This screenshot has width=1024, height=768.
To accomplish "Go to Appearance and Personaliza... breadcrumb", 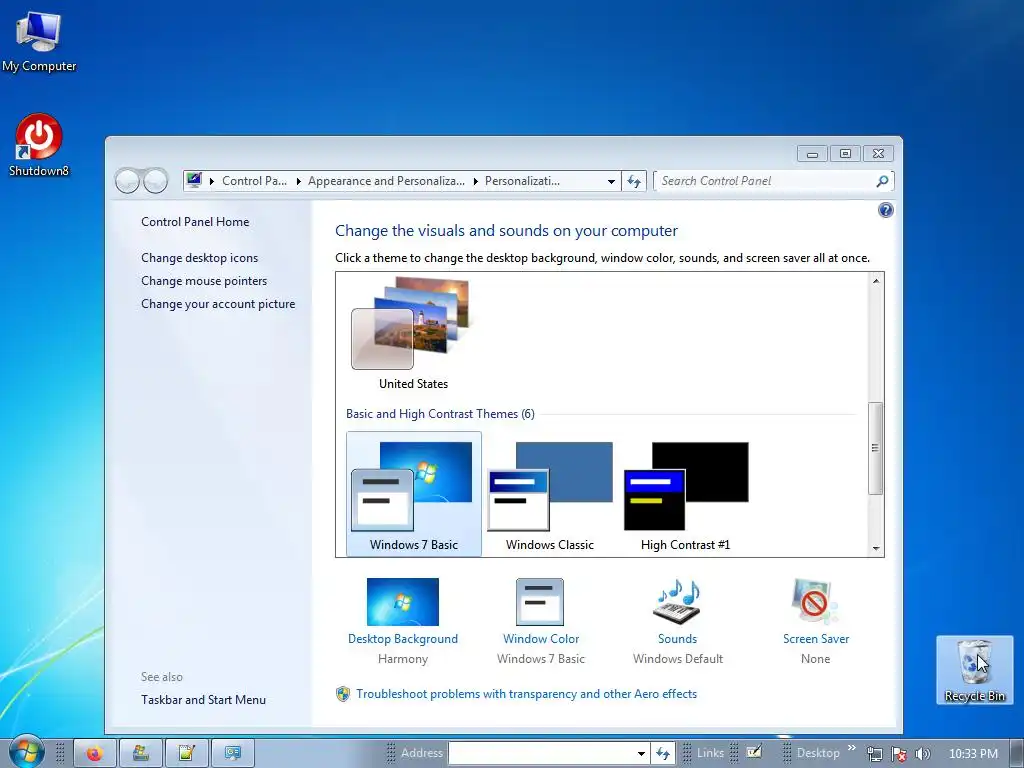I will [386, 181].
